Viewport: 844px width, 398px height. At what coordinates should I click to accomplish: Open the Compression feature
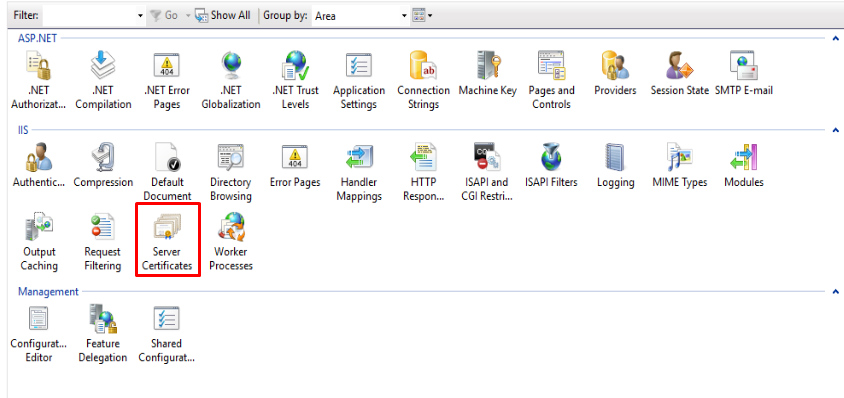(103, 166)
